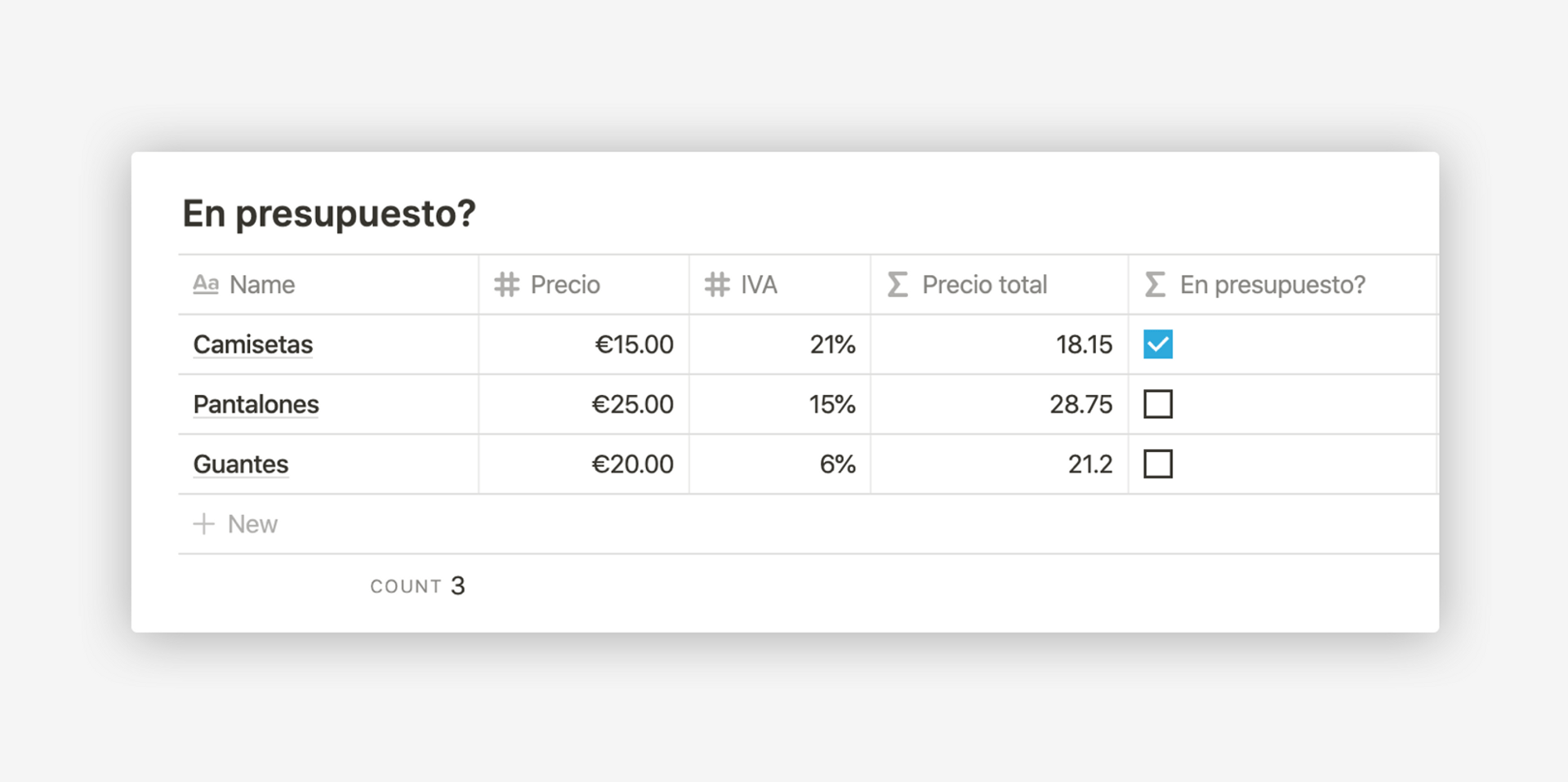Select the €25.00 price cell

[632, 404]
